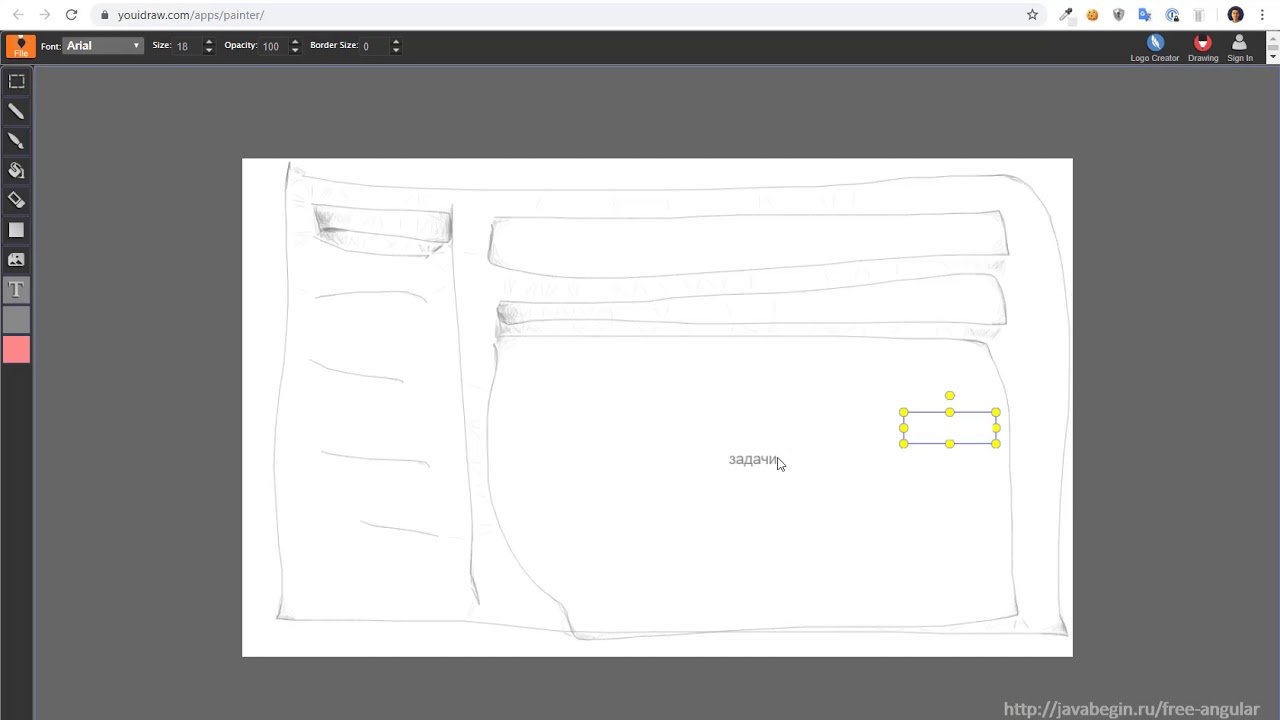Select the pencil line tool
This screenshot has height=720, width=1280.
[16, 111]
